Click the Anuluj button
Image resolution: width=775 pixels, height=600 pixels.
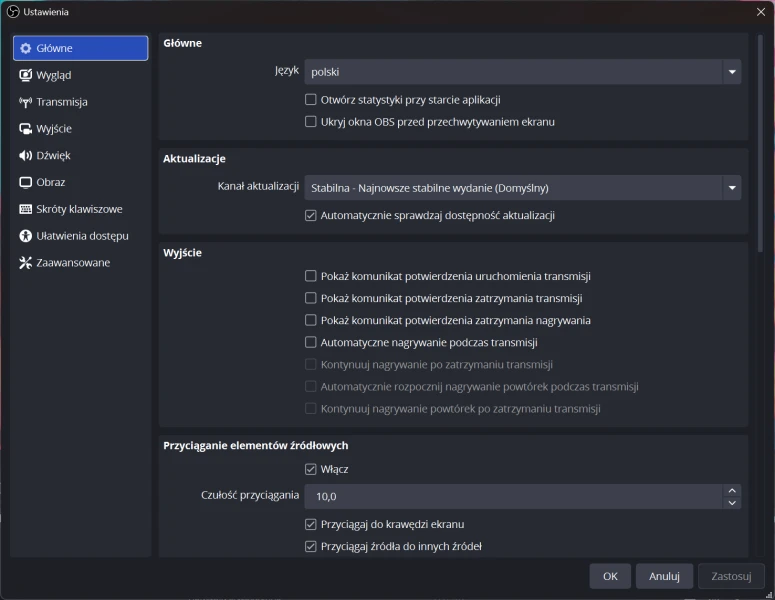pos(664,576)
